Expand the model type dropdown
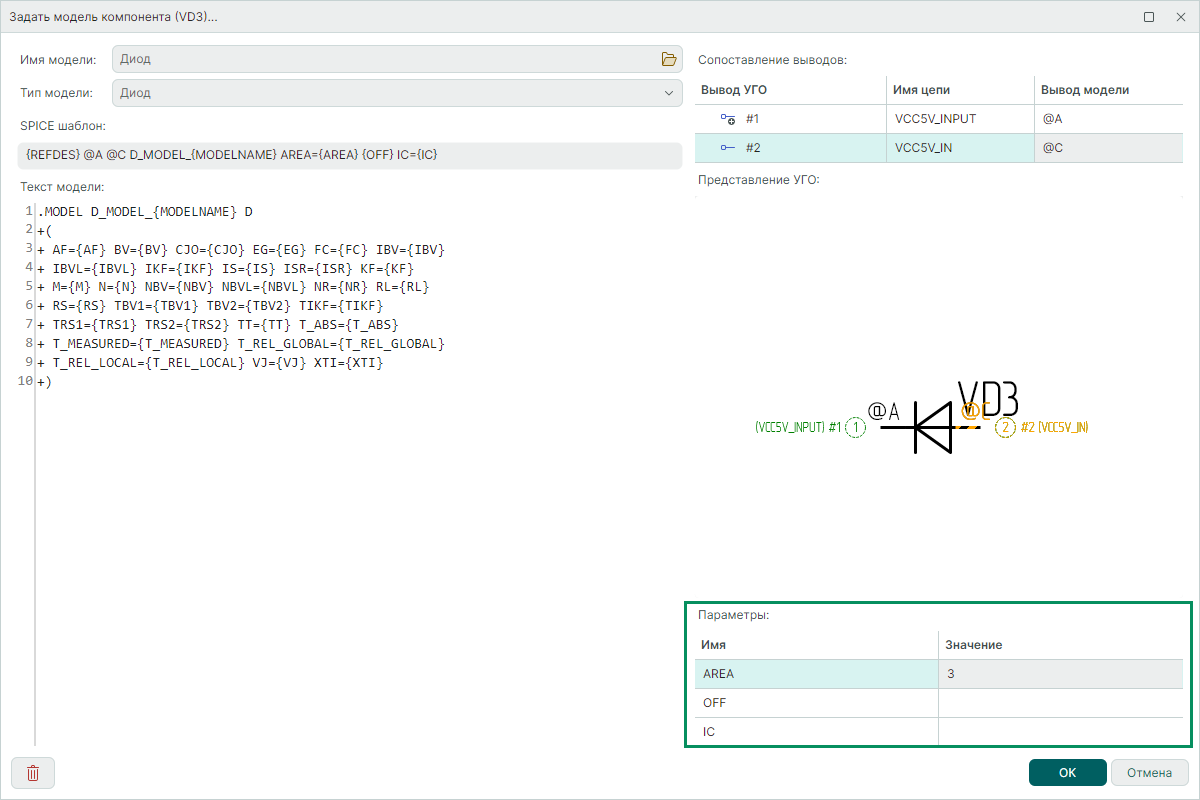1200x800 pixels. (x=669, y=93)
